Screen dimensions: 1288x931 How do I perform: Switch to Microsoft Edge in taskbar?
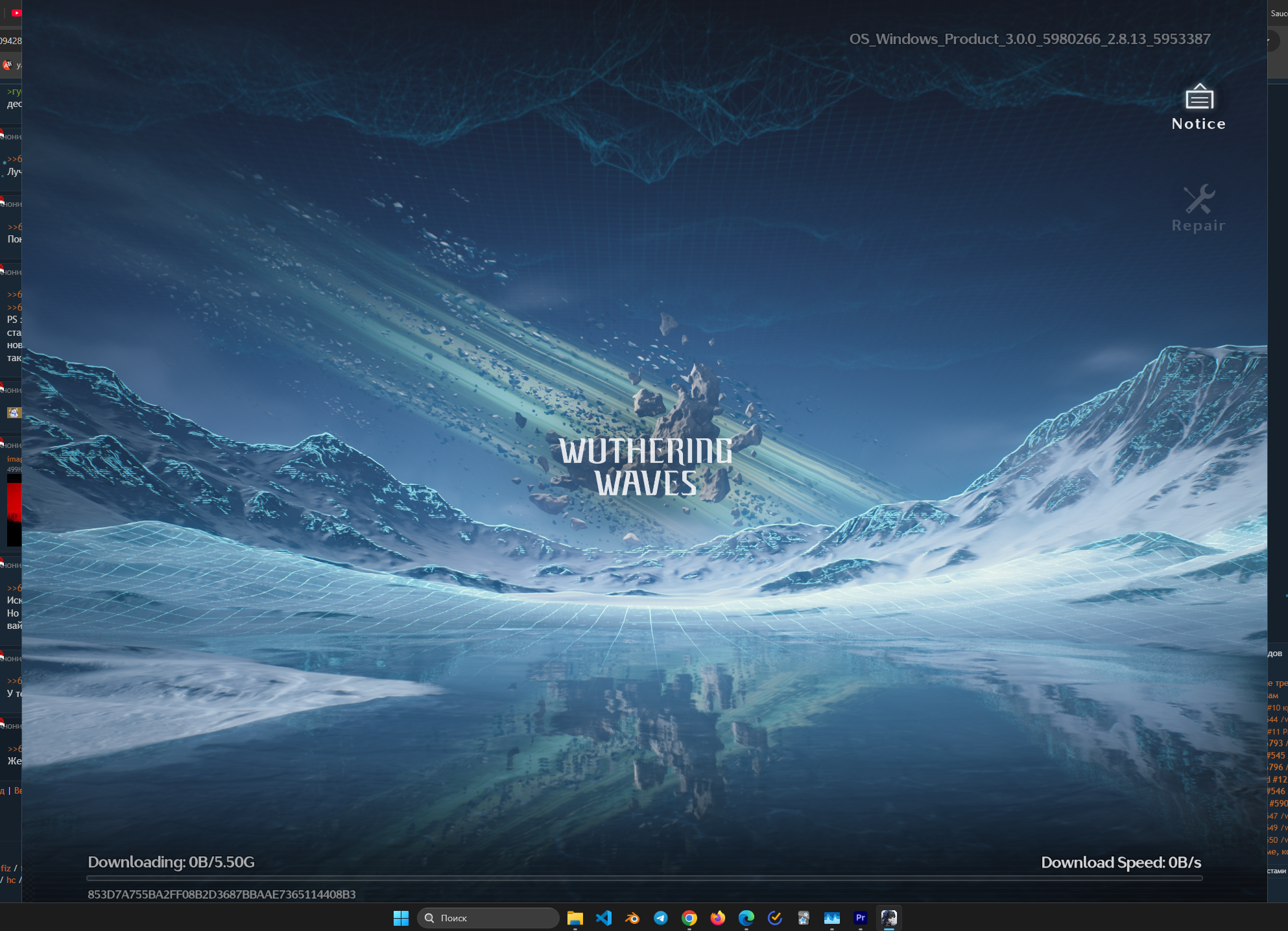tap(746, 918)
